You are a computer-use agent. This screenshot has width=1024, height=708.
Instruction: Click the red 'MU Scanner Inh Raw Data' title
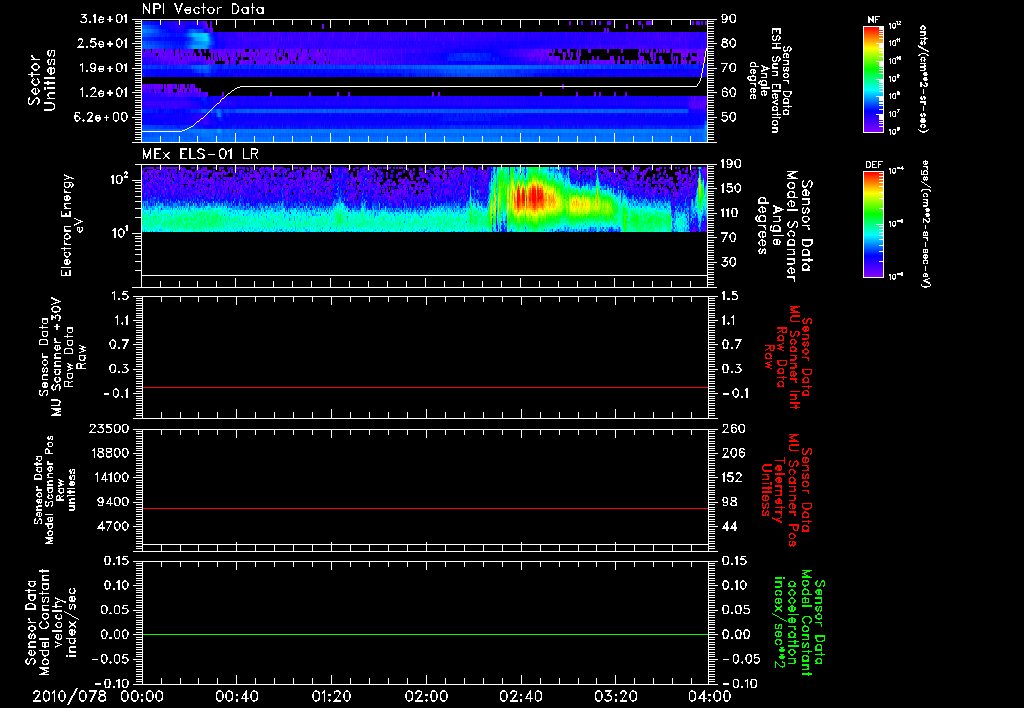pos(788,357)
